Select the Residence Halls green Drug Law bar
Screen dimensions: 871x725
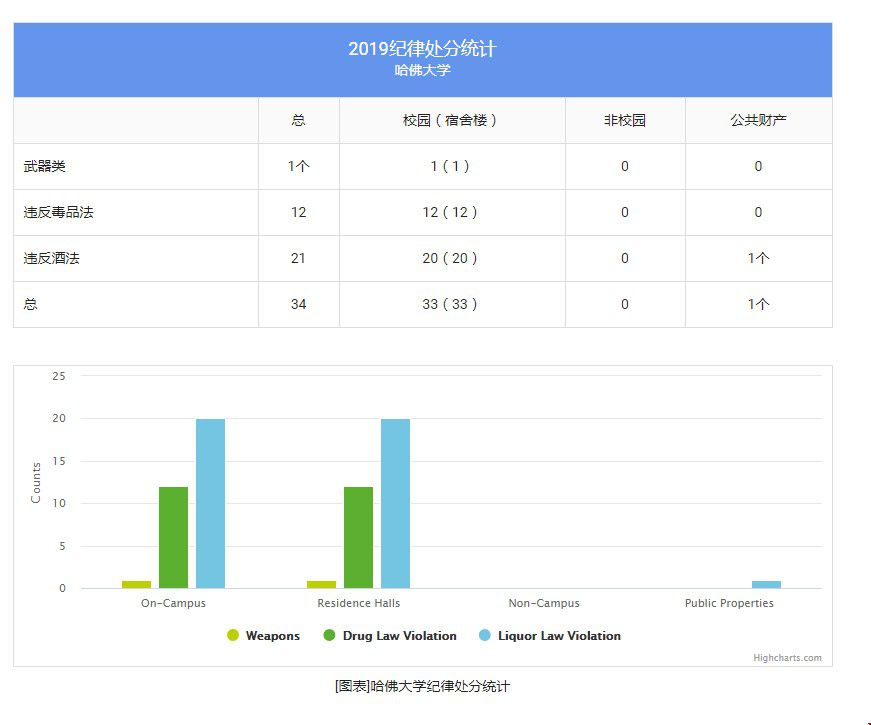tap(358, 537)
